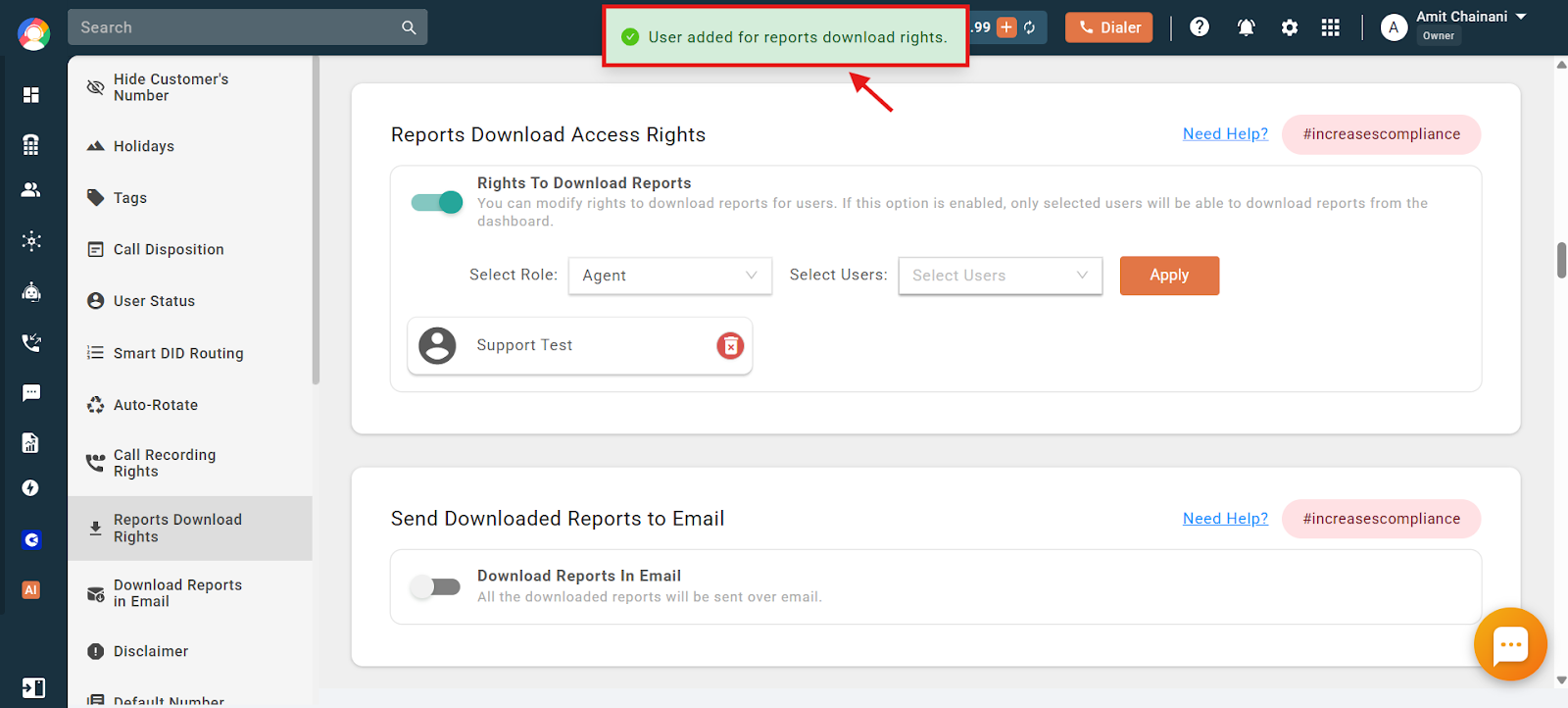Click the 'Reports Download Access Rights' heading
Screen dimensions: 1568x708
[x=548, y=134]
